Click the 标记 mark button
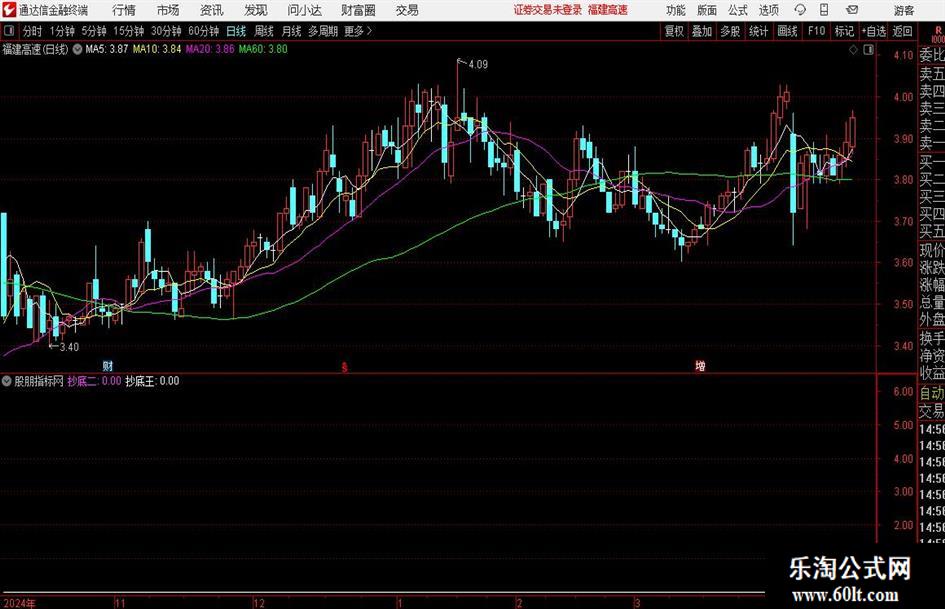Screen dimensions: 945x609 [x=844, y=31]
